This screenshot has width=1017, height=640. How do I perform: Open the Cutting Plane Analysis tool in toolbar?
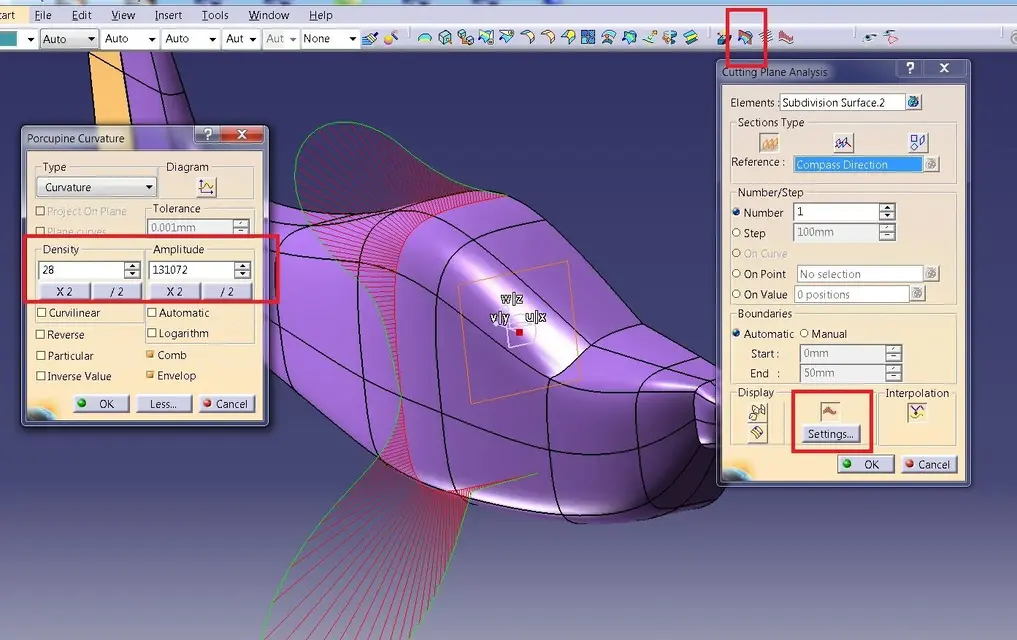(745, 38)
